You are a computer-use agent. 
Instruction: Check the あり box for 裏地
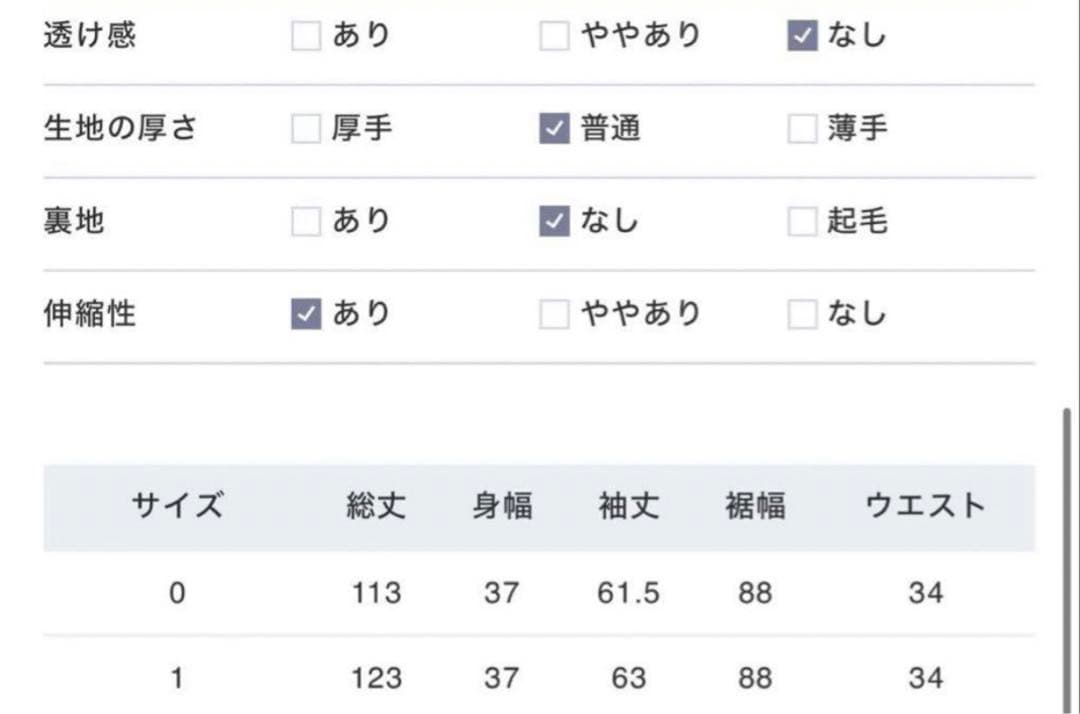pyautogui.click(x=306, y=221)
